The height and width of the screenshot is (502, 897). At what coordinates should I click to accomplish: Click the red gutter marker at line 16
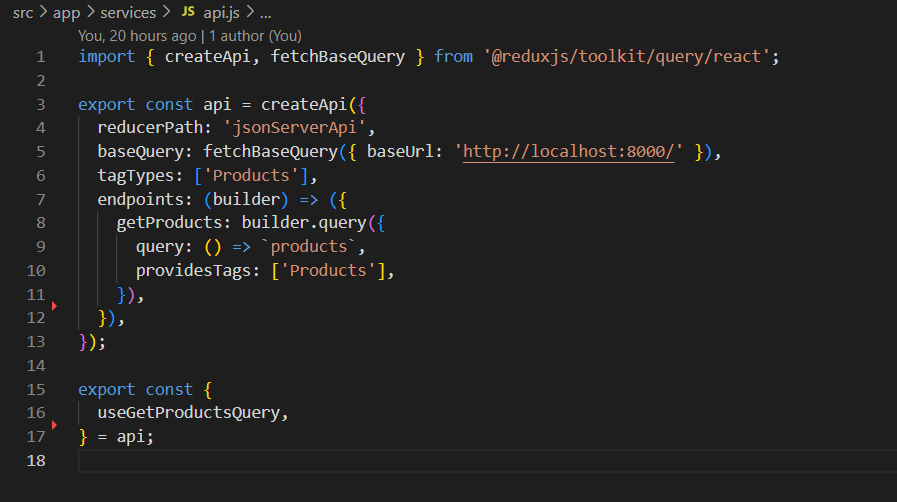(x=54, y=425)
